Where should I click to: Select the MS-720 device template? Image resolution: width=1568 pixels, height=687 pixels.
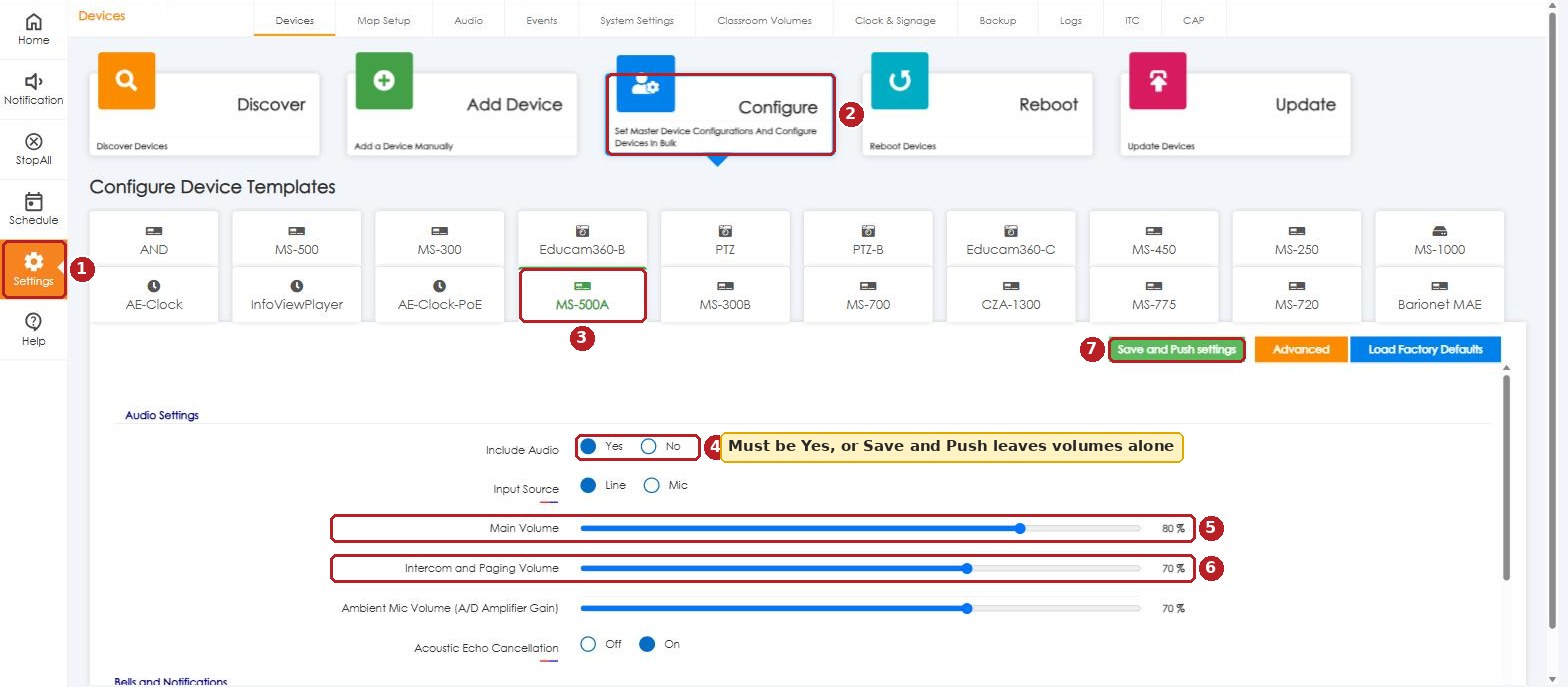[1296, 295]
